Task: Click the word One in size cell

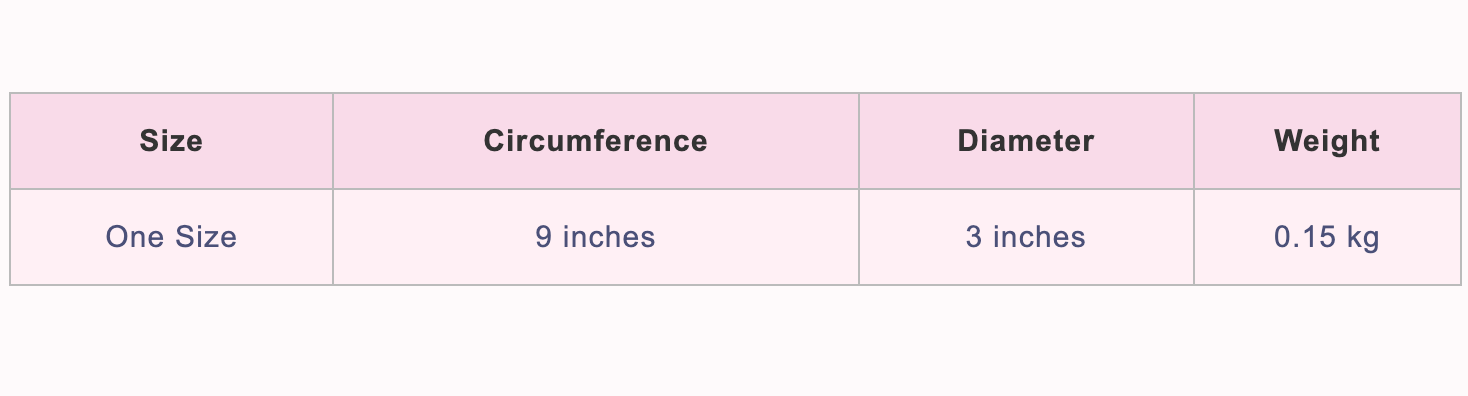Action: point(129,237)
